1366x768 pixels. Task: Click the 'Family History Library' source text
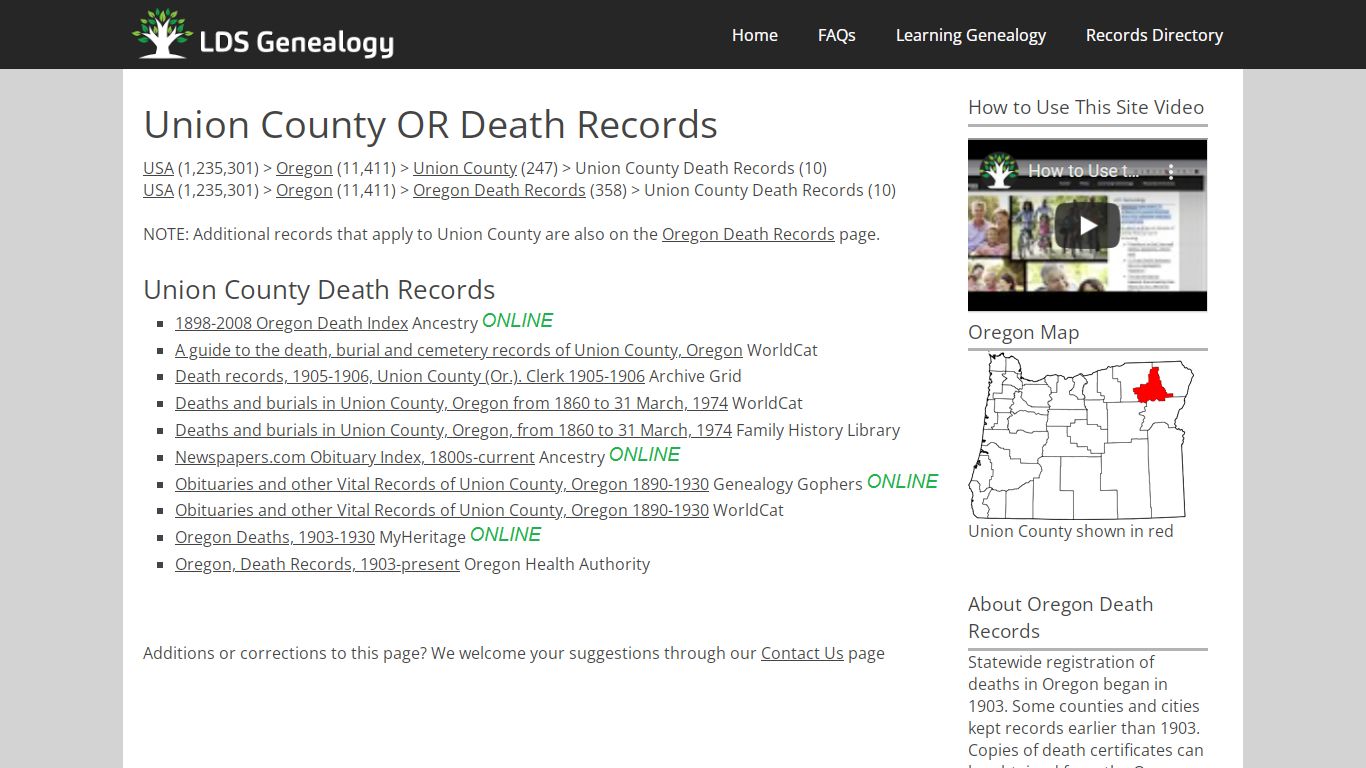(x=818, y=430)
